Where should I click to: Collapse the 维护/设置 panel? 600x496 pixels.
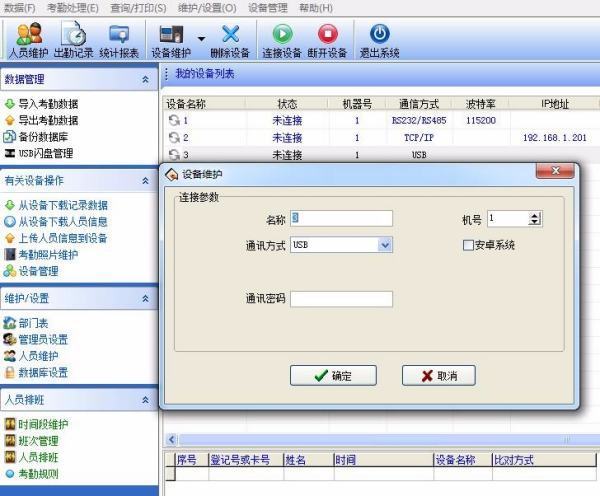pyautogui.click(x=145, y=298)
